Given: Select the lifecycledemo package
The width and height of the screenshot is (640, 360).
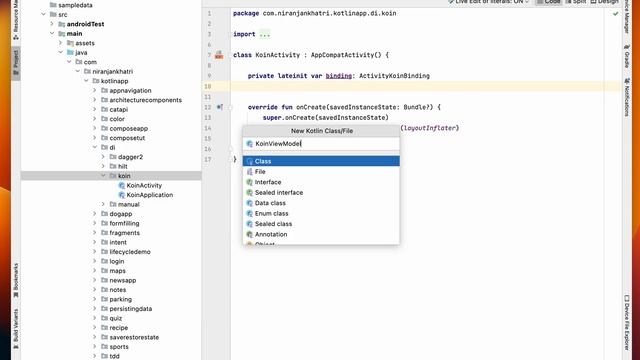Looking at the screenshot, I should 130,252.
